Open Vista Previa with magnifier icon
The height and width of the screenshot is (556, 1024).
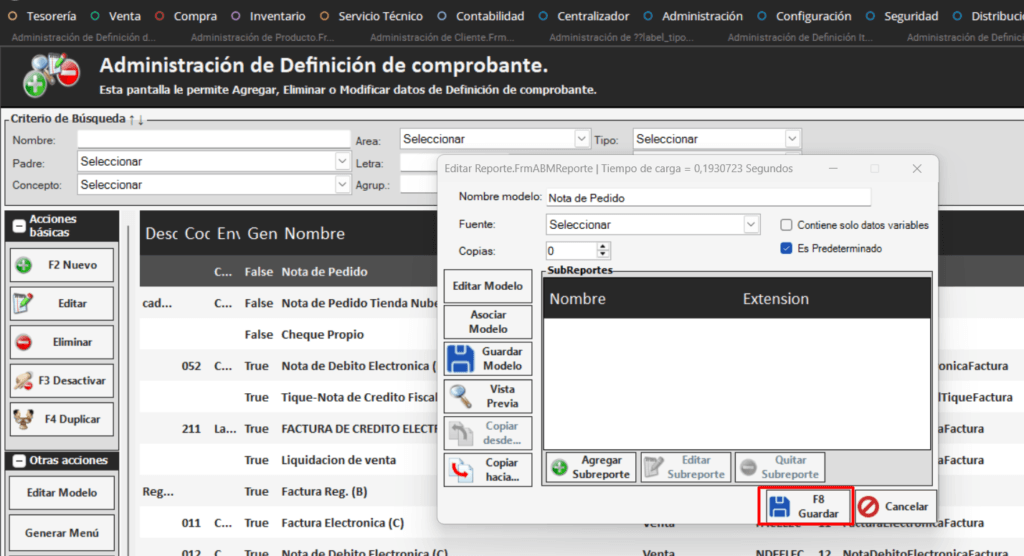(461, 397)
